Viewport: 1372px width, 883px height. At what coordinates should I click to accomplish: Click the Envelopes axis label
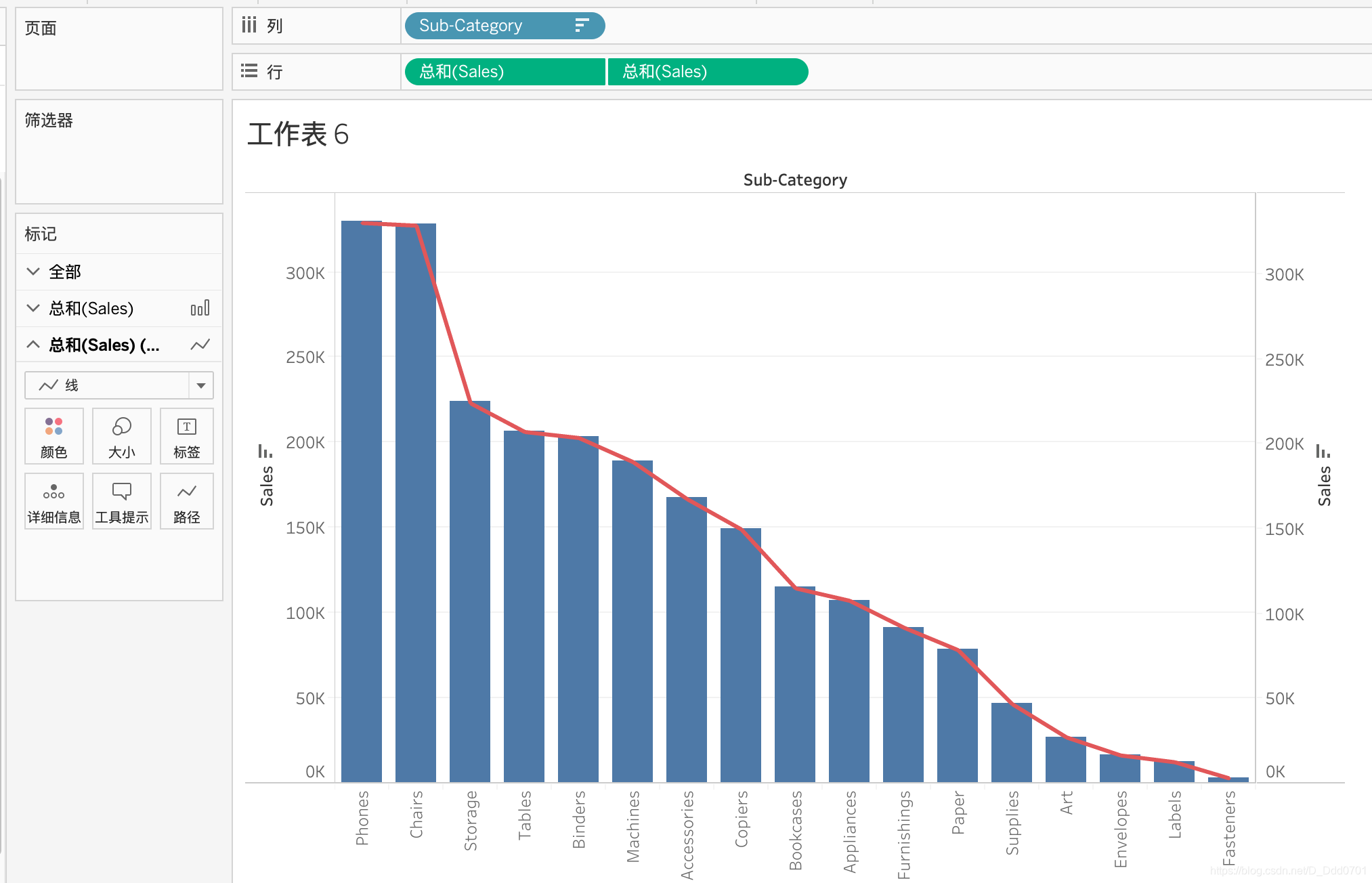[1121, 829]
